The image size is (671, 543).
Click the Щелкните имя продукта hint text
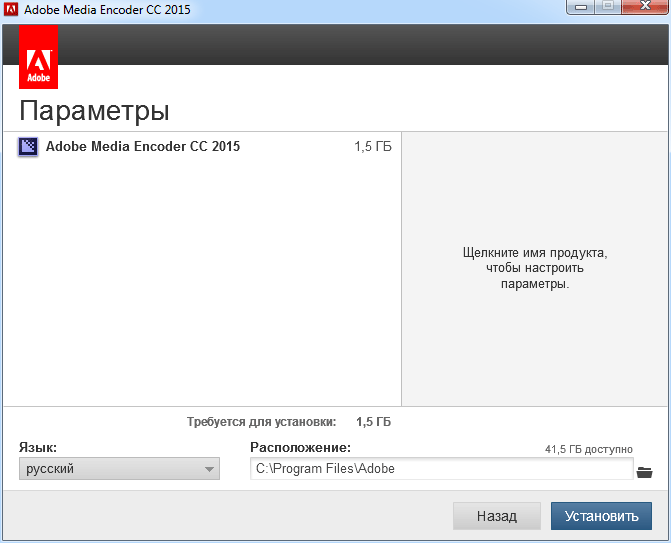click(535, 268)
